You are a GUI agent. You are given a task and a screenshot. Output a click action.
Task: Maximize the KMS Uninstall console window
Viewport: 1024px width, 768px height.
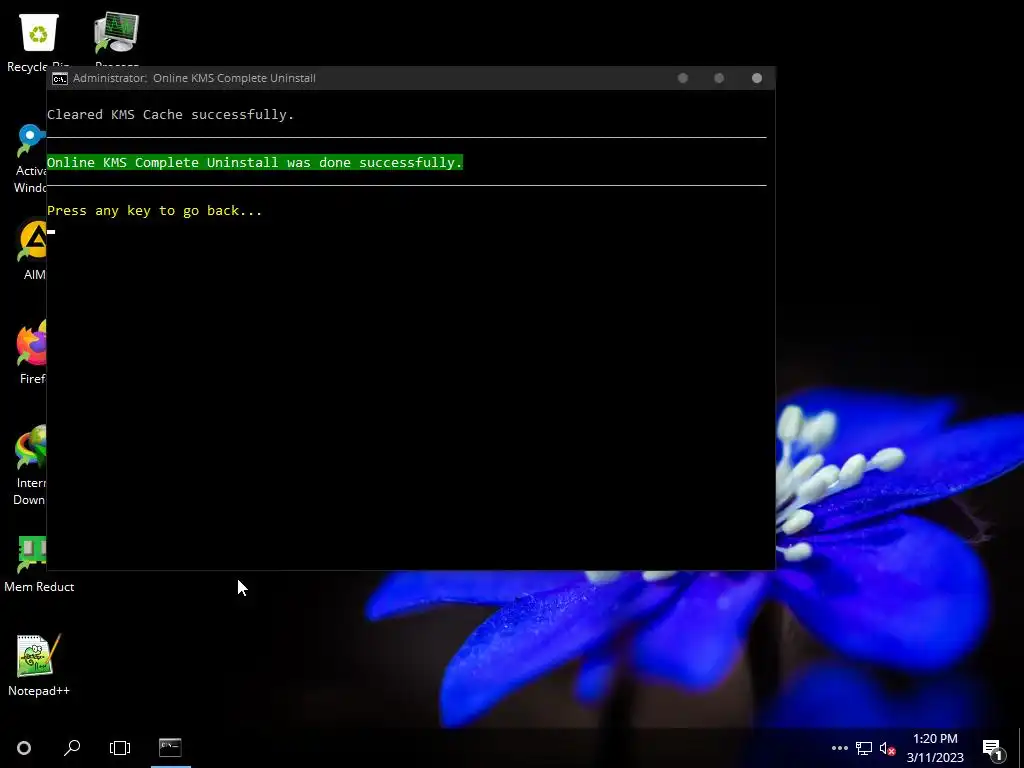tap(719, 78)
